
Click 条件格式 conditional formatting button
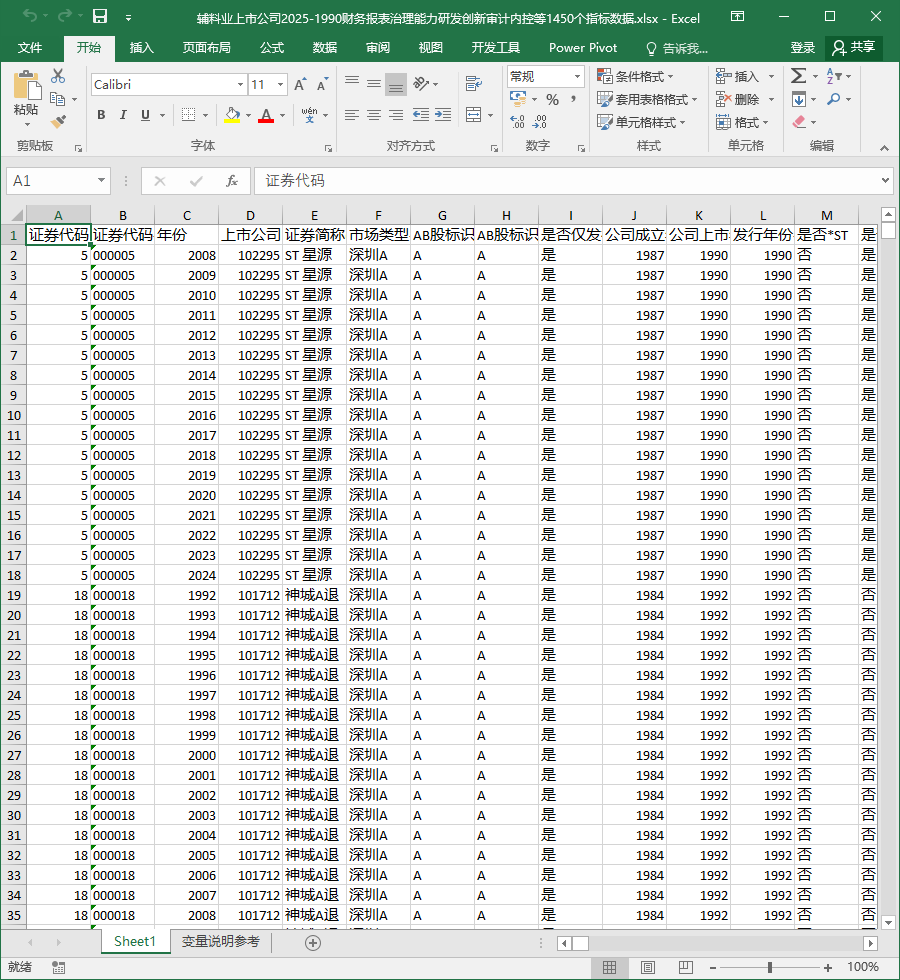tap(636, 76)
